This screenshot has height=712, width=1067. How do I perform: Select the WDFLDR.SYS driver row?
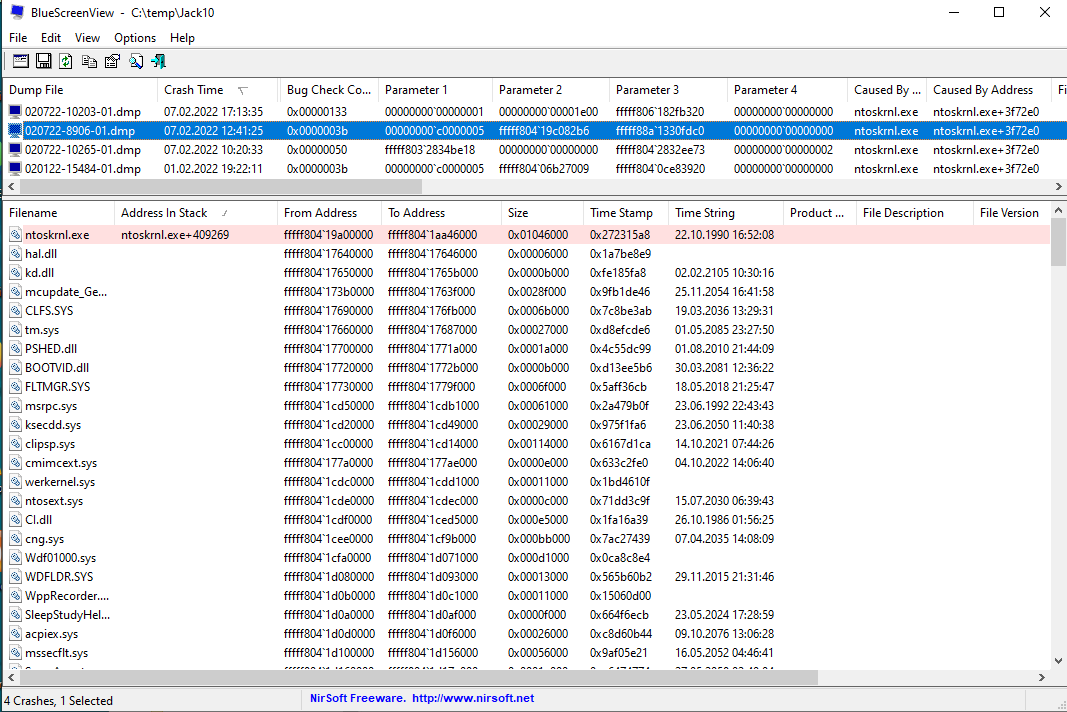(527, 577)
